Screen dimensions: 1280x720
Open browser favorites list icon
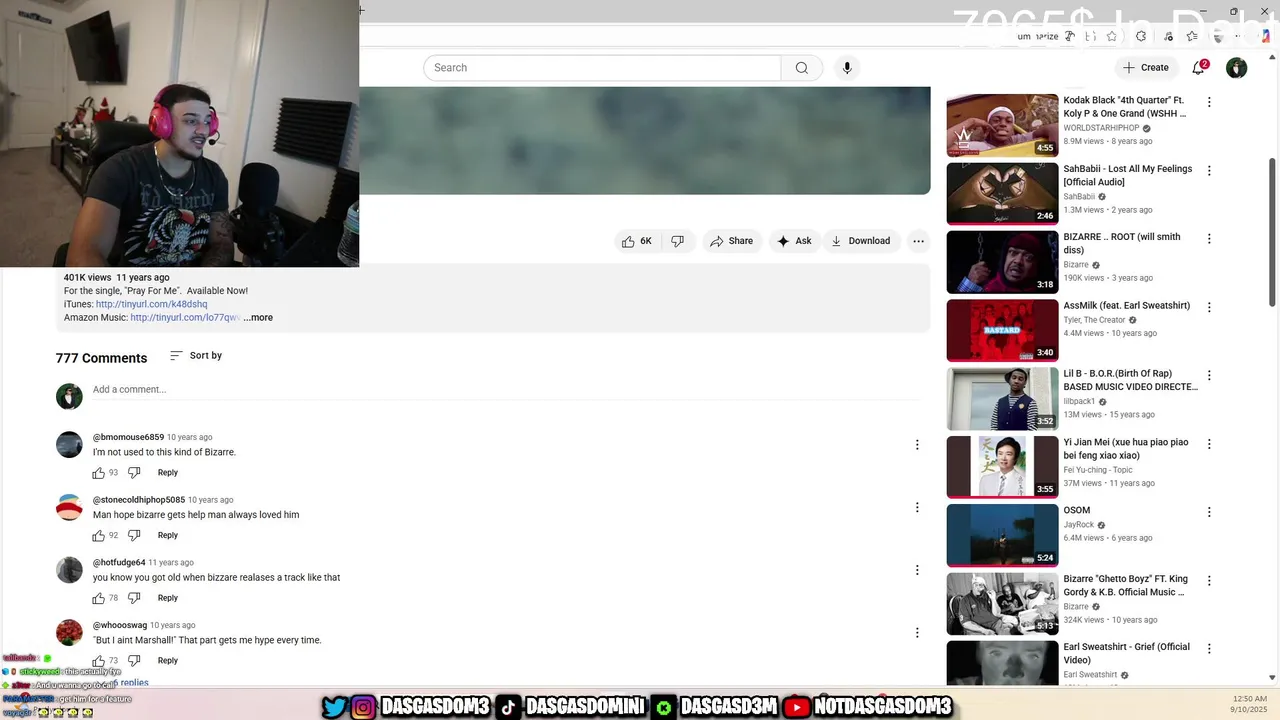1191,36
